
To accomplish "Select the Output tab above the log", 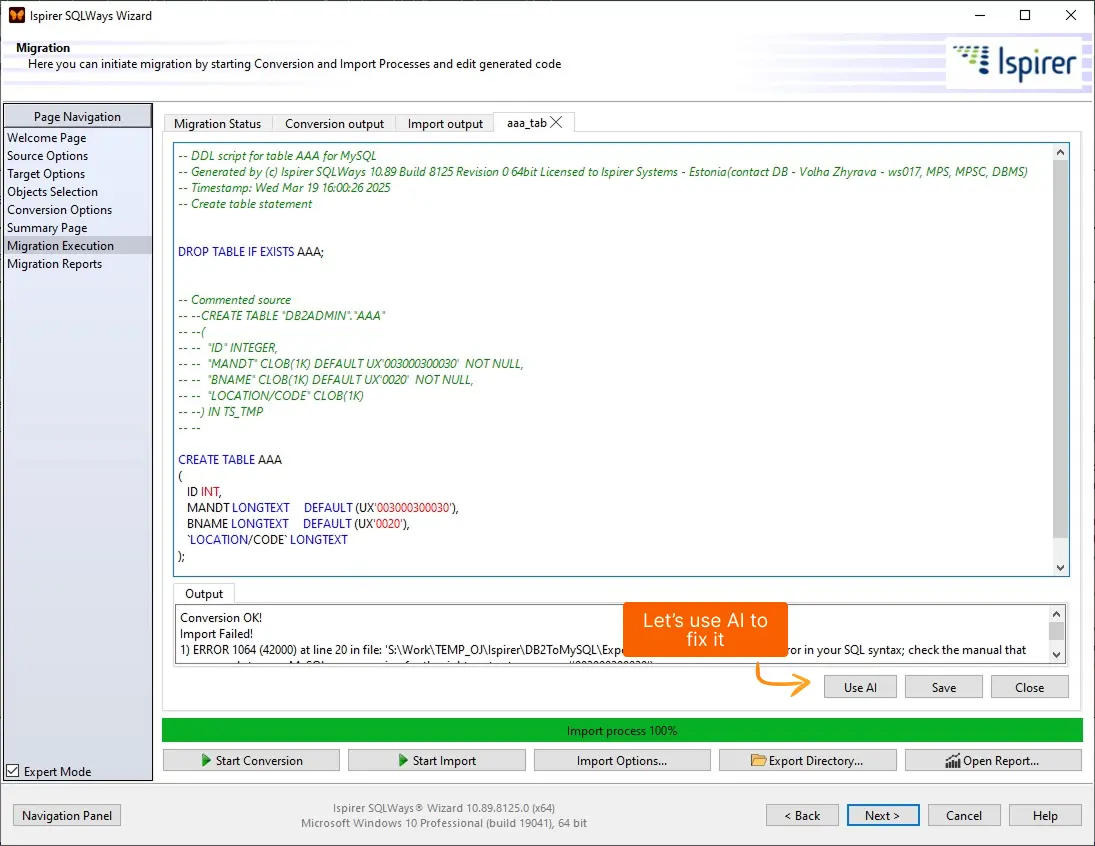I will coord(204,593).
